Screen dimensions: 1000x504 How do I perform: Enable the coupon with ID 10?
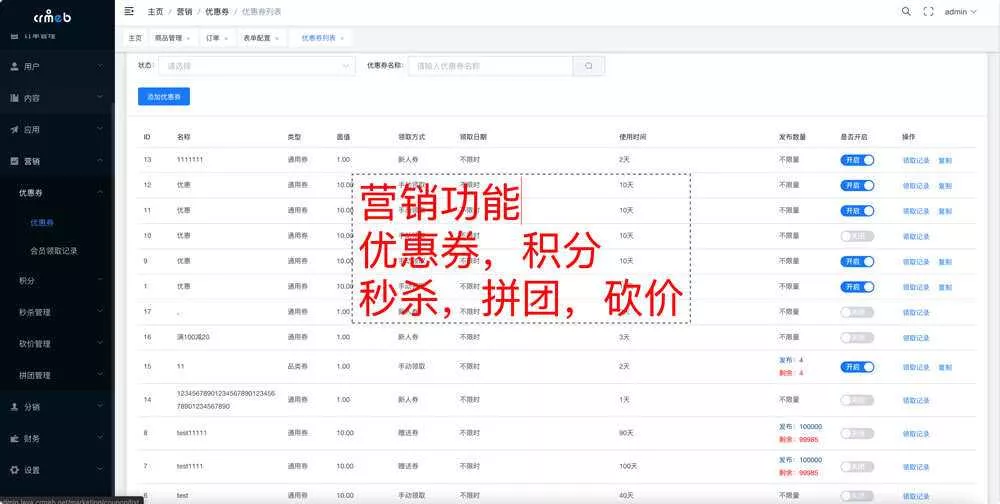tap(857, 236)
